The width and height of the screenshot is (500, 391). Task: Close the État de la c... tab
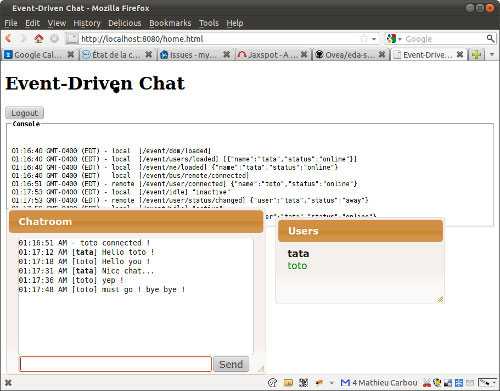point(149,54)
